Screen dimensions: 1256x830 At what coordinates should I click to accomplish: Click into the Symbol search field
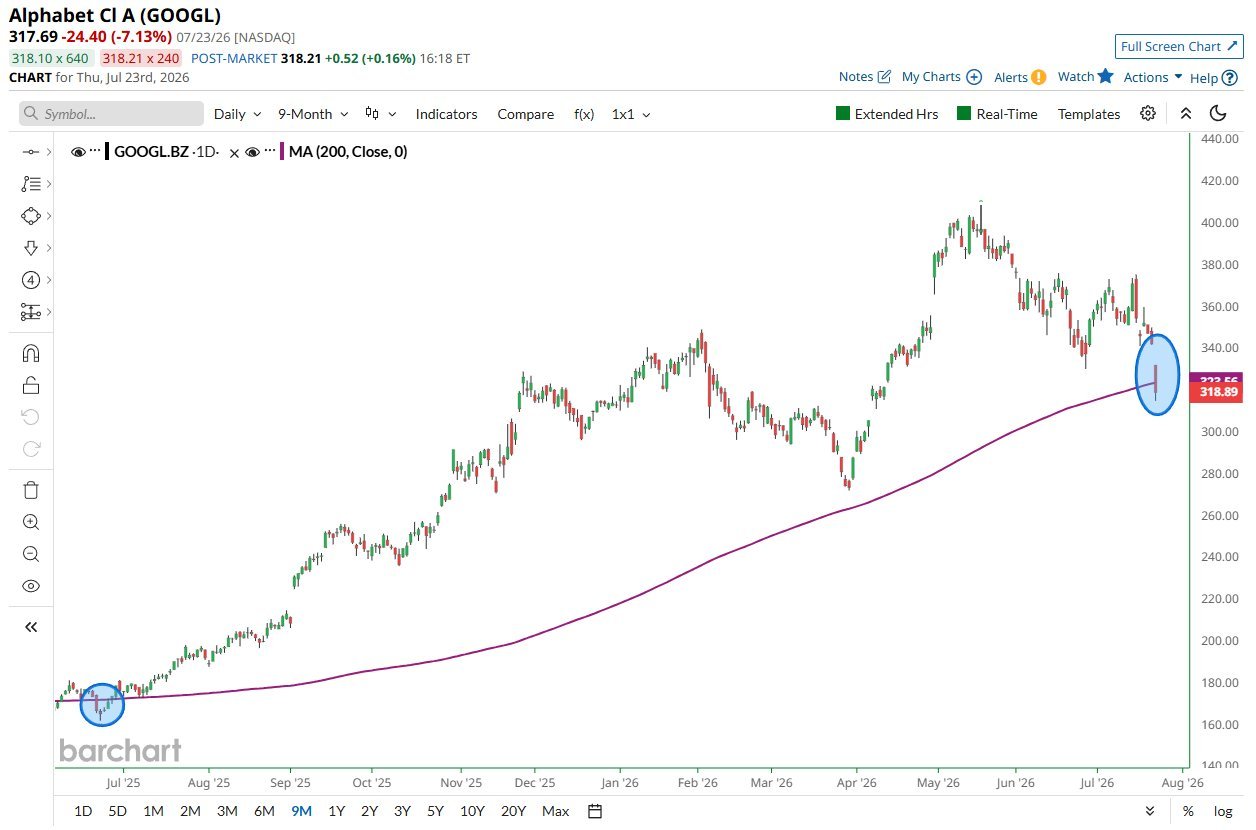click(x=111, y=114)
